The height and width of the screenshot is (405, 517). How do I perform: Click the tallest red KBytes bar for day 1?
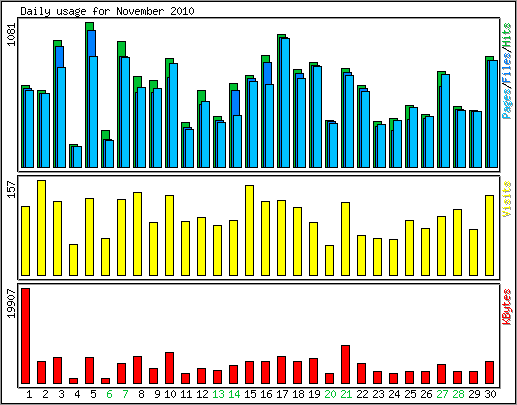coord(26,336)
